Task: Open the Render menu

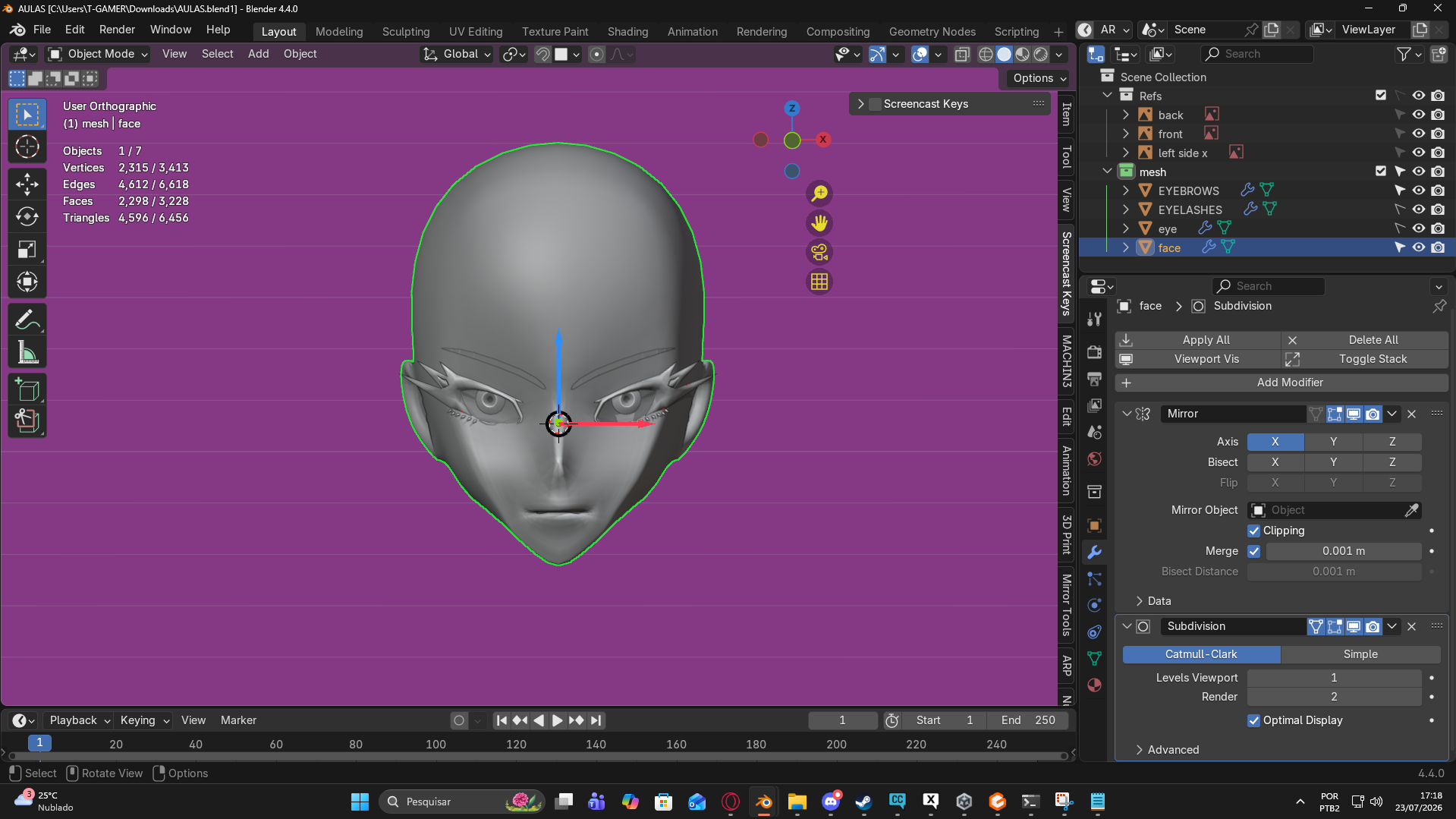Action: pyautogui.click(x=117, y=30)
